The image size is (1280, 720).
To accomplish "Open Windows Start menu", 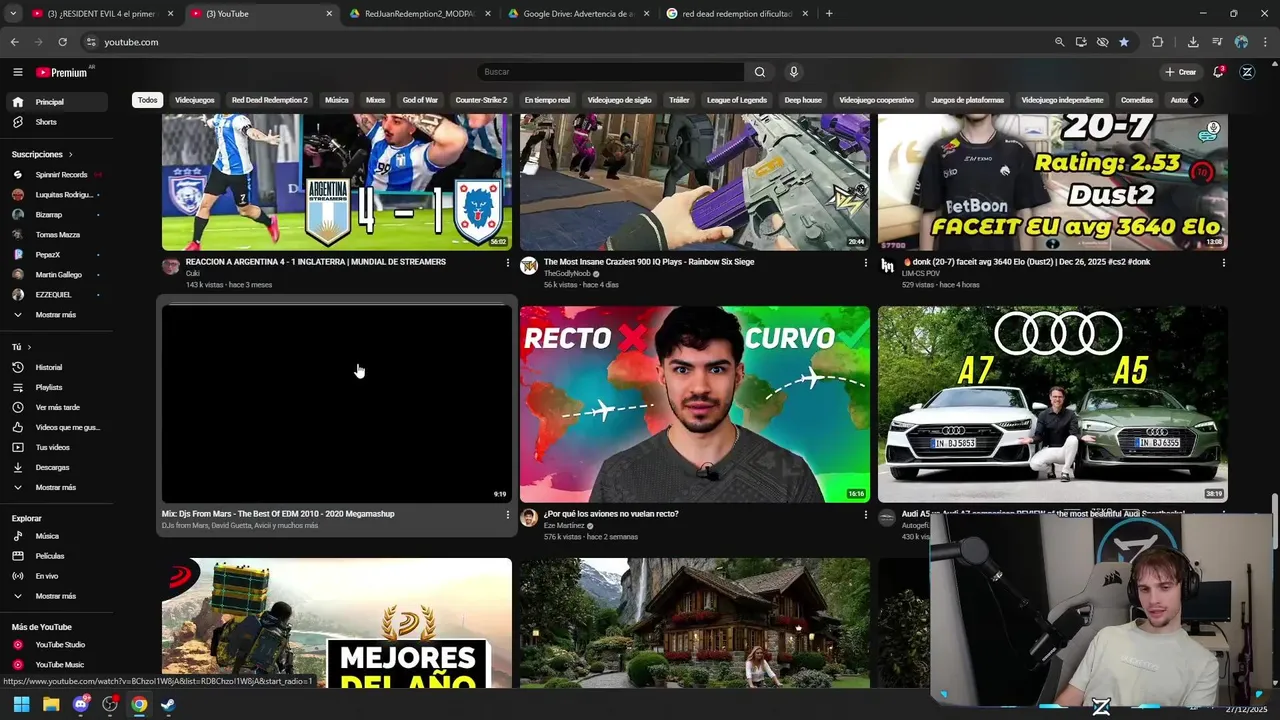I will (x=21, y=704).
